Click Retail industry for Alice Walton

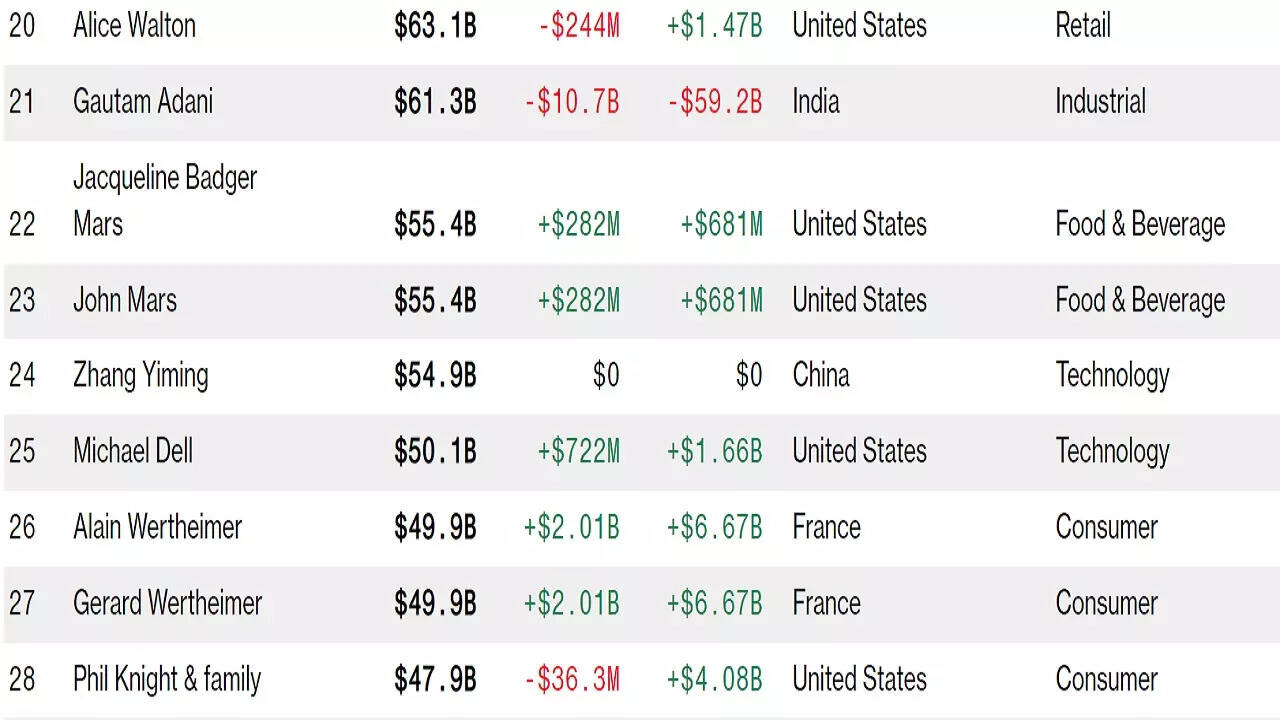pos(1083,26)
